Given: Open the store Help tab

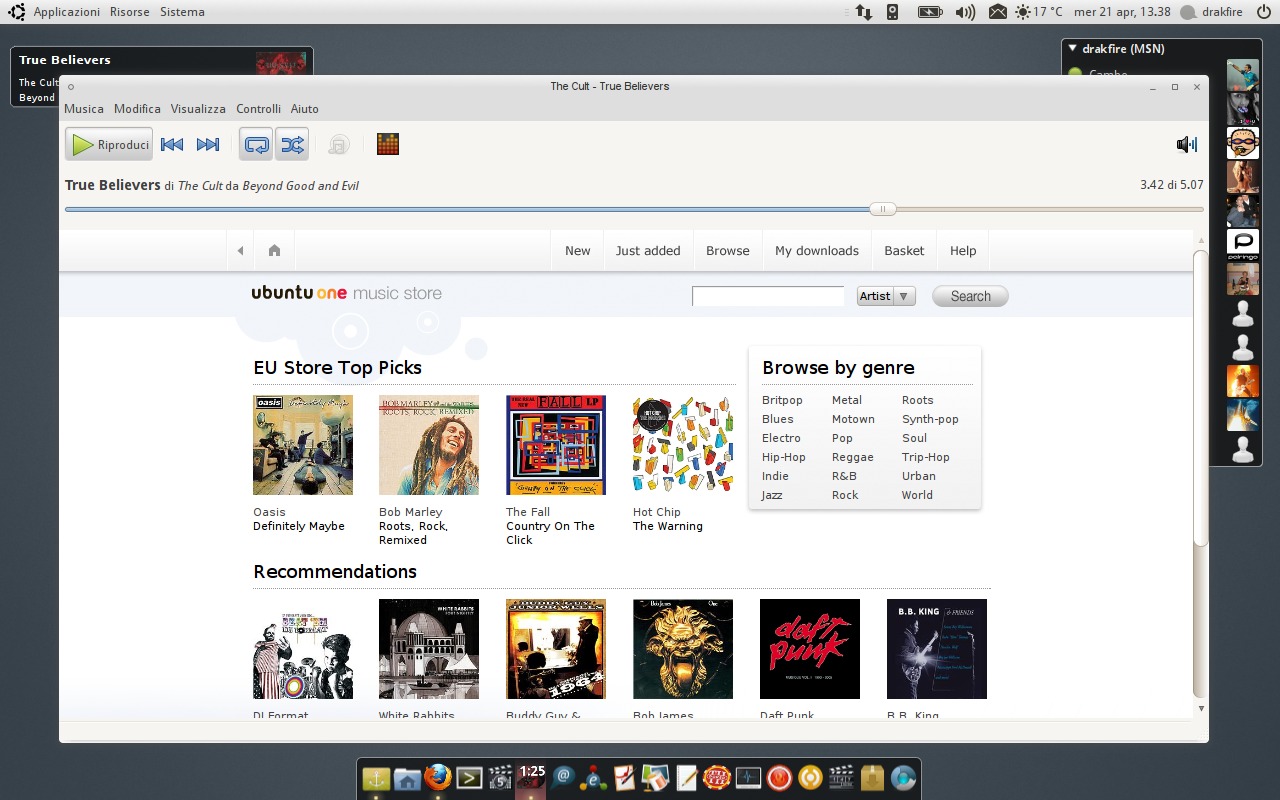Looking at the screenshot, I should tap(963, 251).
